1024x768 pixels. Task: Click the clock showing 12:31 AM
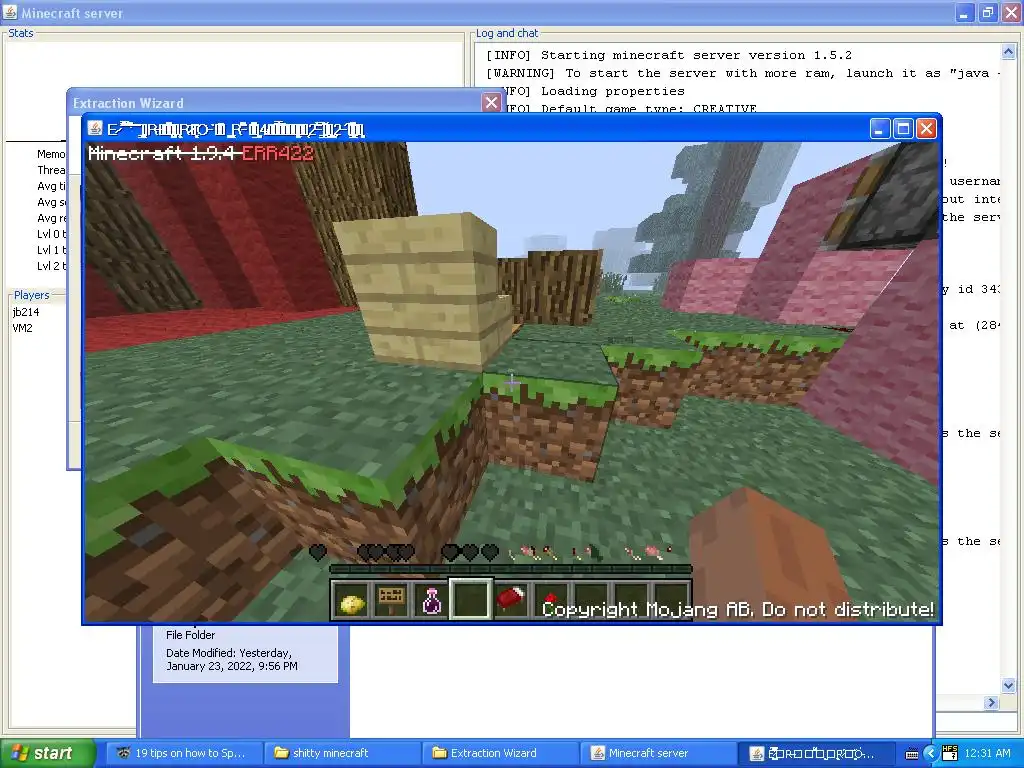coord(987,753)
